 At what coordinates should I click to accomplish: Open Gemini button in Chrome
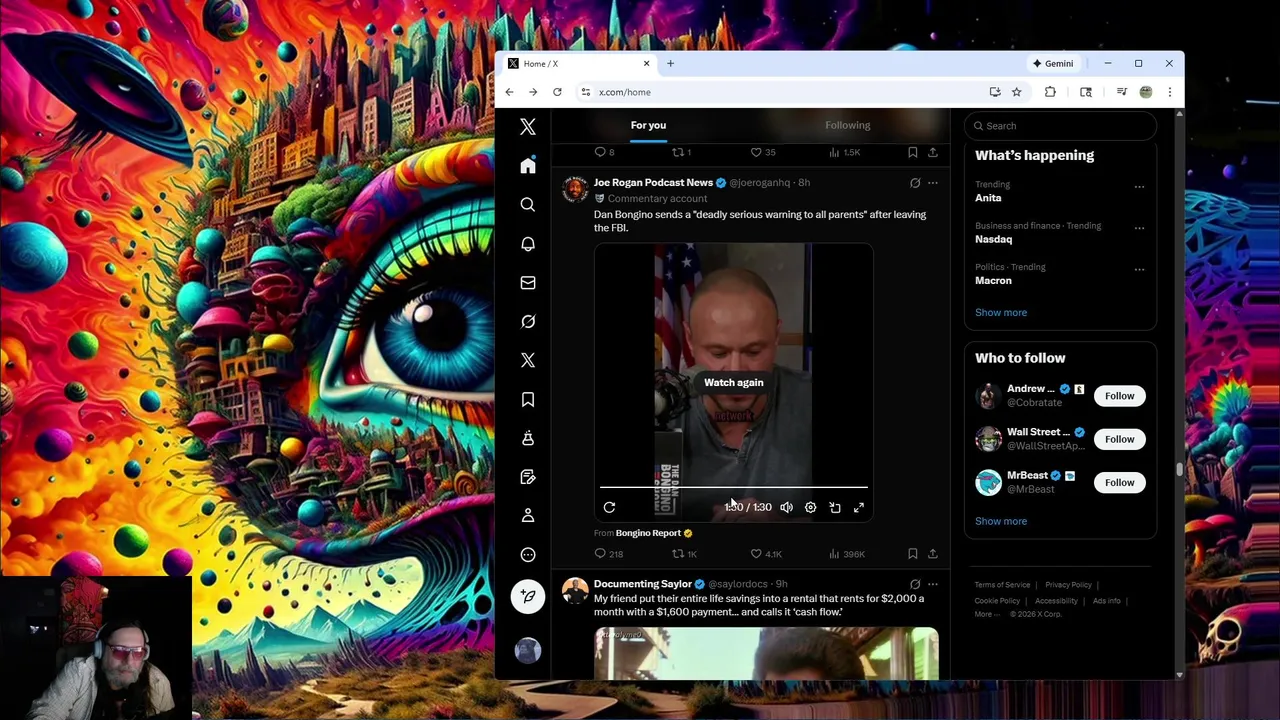click(1053, 63)
